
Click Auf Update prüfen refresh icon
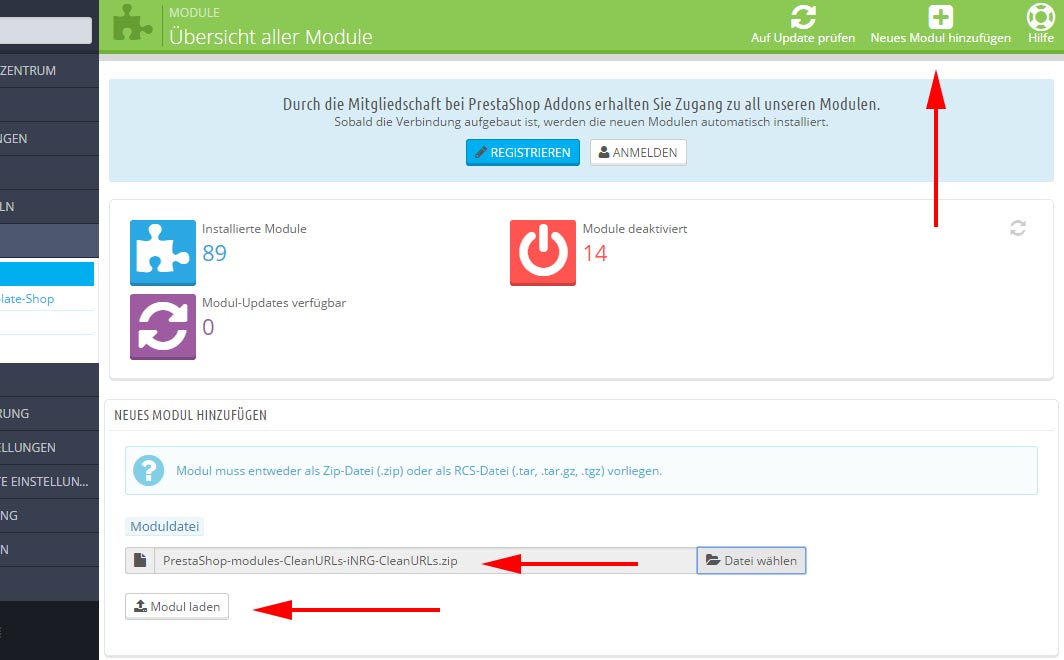pos(803,17)
